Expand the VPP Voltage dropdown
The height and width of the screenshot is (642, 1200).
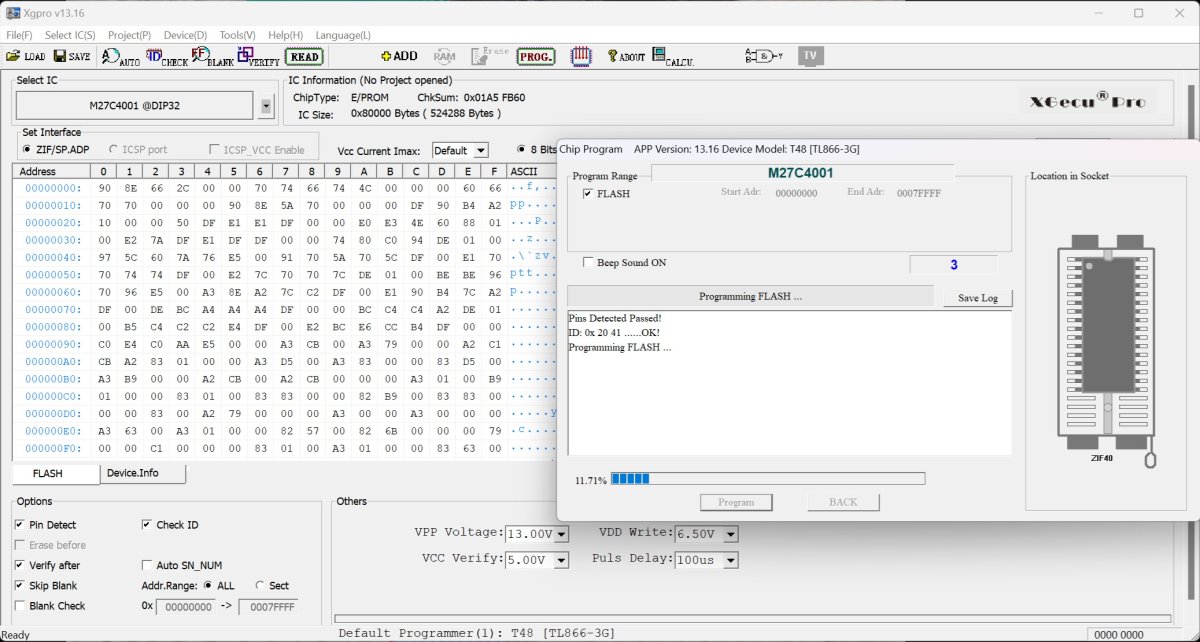point(561,534)
